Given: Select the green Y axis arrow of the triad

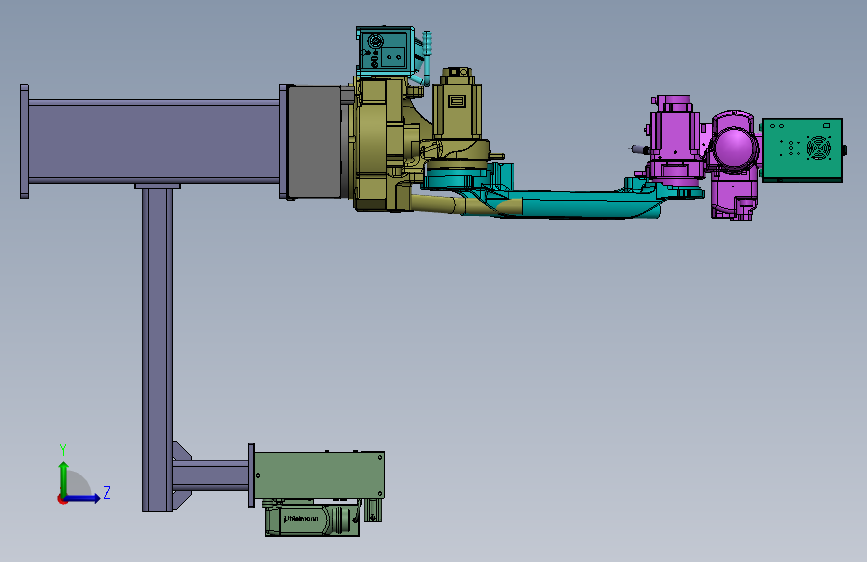Looking at the screenshot, I should 64,478.
